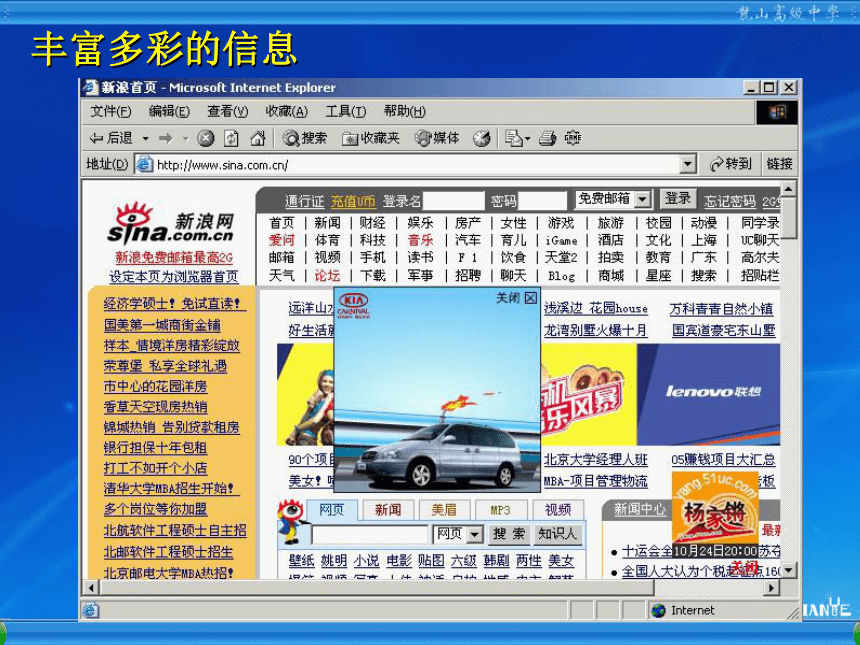Open the 论坛 navigation link
Image resolution: width=860 pixels, height=645 pixels.
327,275
